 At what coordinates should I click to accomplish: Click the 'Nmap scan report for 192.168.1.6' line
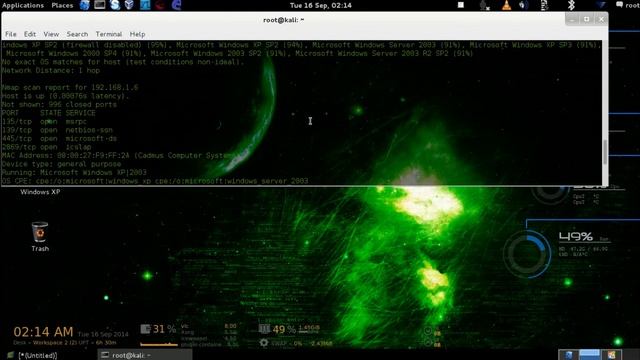(x=70, y=88)
